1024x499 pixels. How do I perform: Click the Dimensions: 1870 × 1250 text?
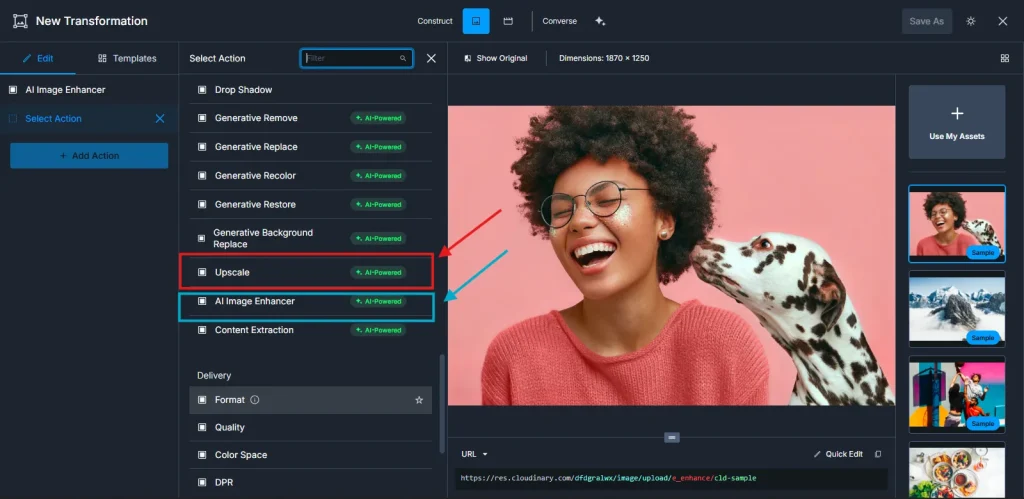(604, 58)
